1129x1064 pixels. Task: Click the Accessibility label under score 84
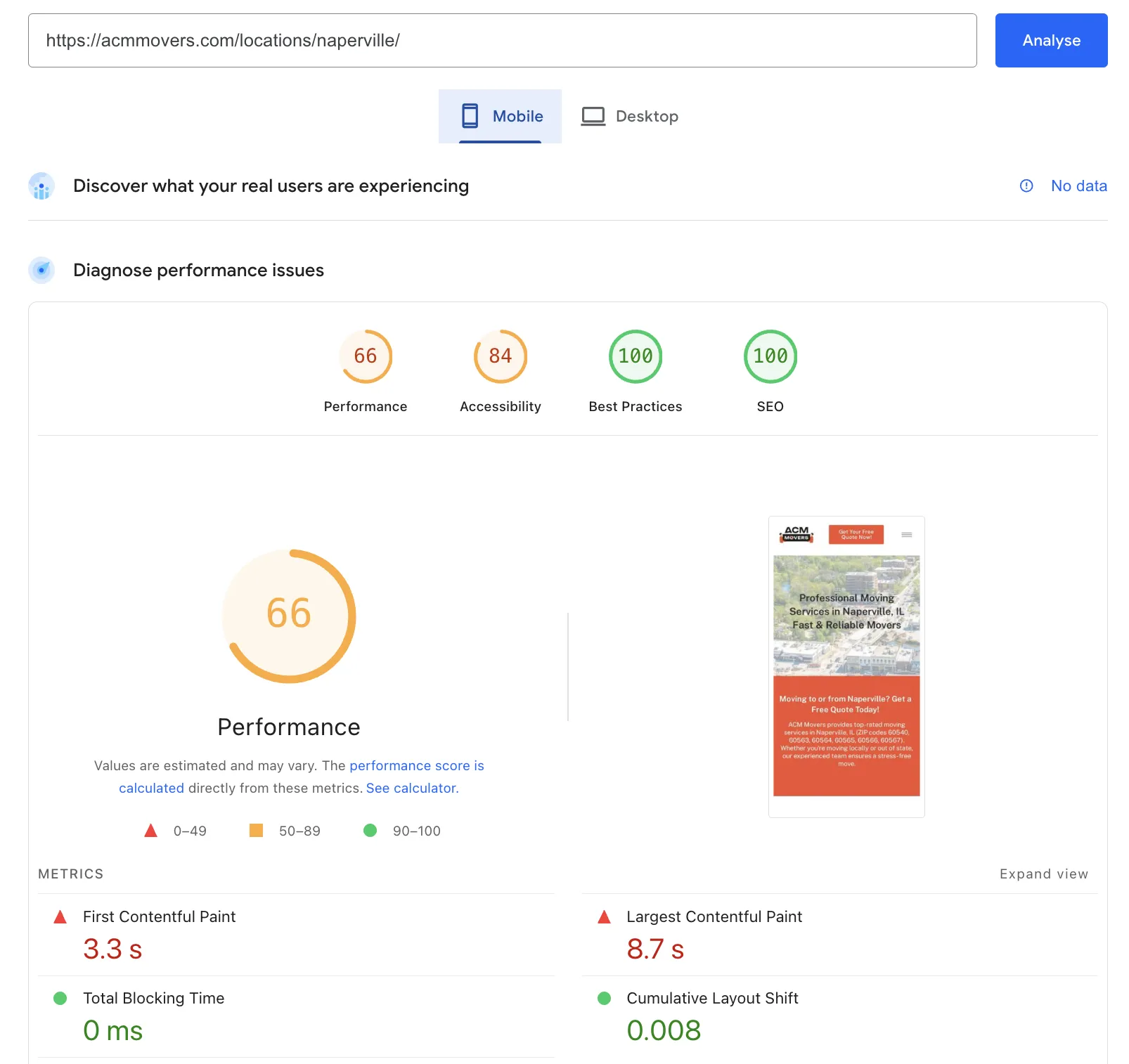(x=501, y=406)
